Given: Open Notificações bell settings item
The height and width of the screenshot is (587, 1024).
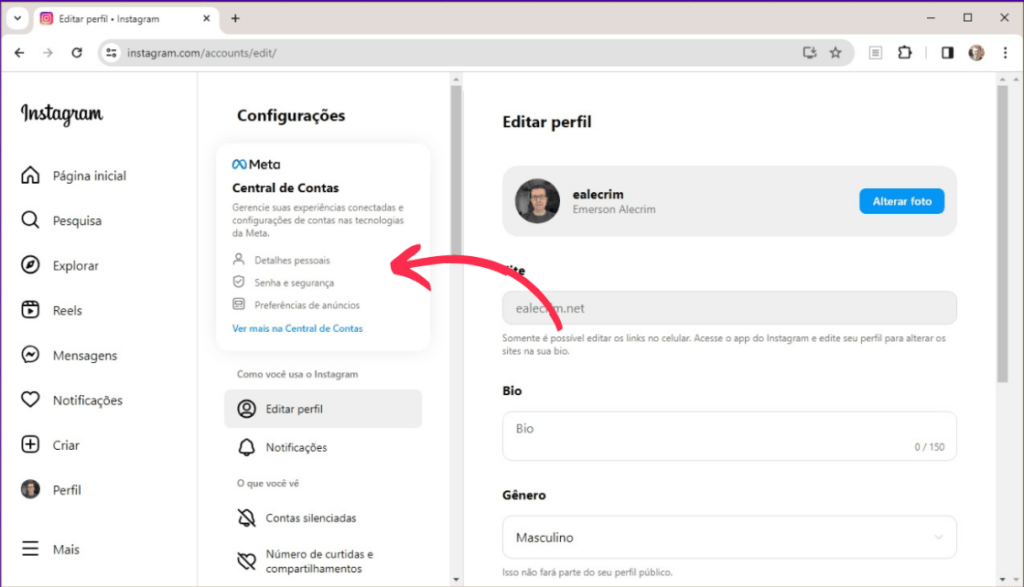Looking at the screenshot, I should [323, 447].
